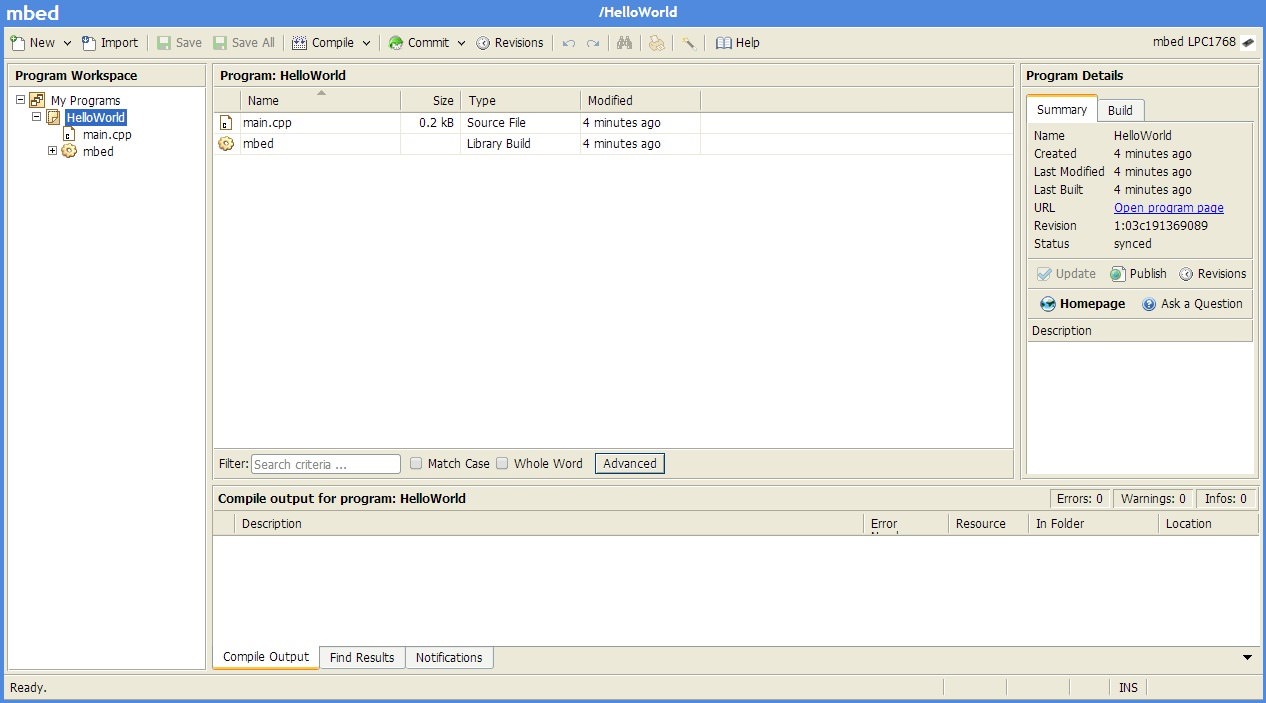Sort file list by Name column
Image resolution: width=1266 pixels, height=703 pixels.
320,100
